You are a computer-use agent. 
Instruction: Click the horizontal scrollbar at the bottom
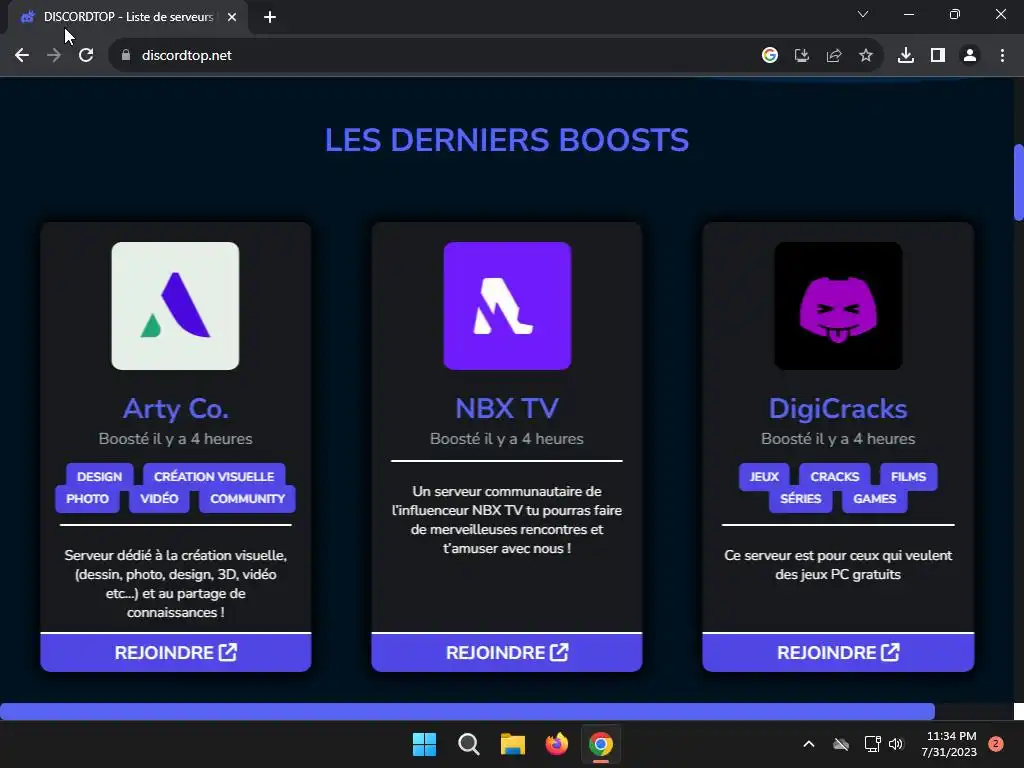(x=467, y=711)
